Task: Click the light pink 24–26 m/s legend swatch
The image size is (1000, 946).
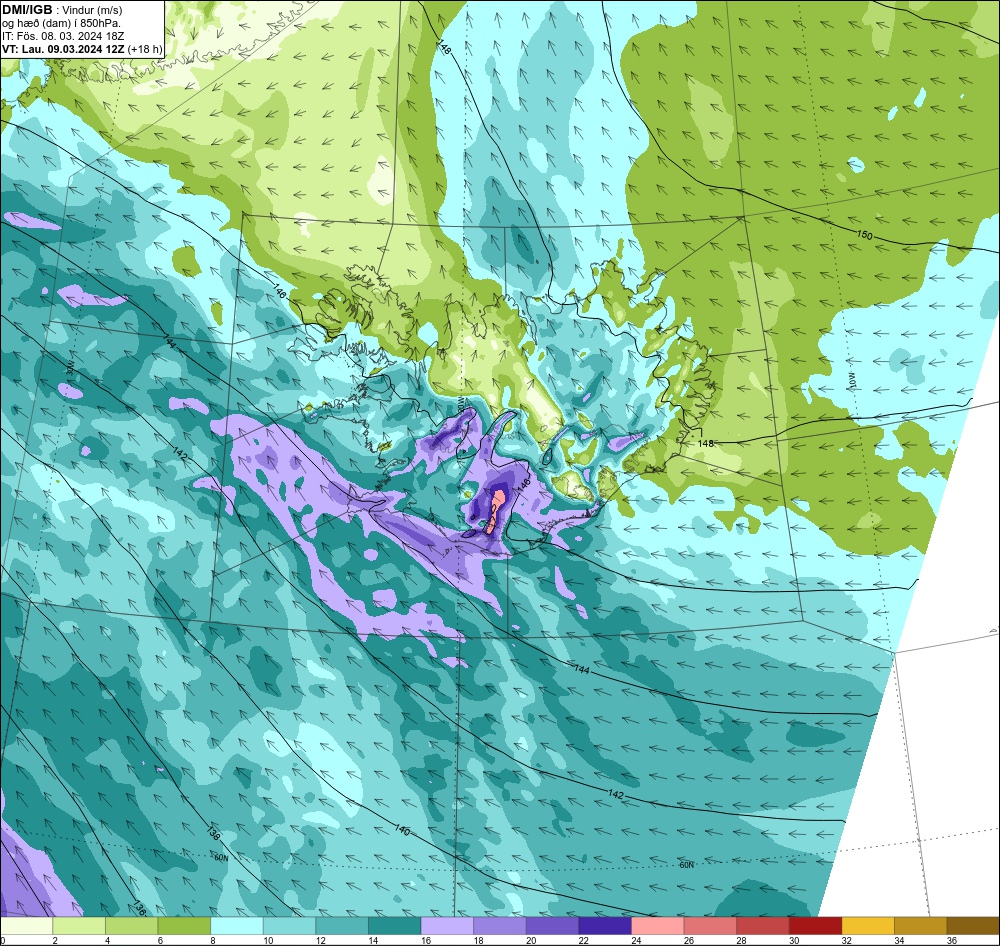Action: pos(658,926)
